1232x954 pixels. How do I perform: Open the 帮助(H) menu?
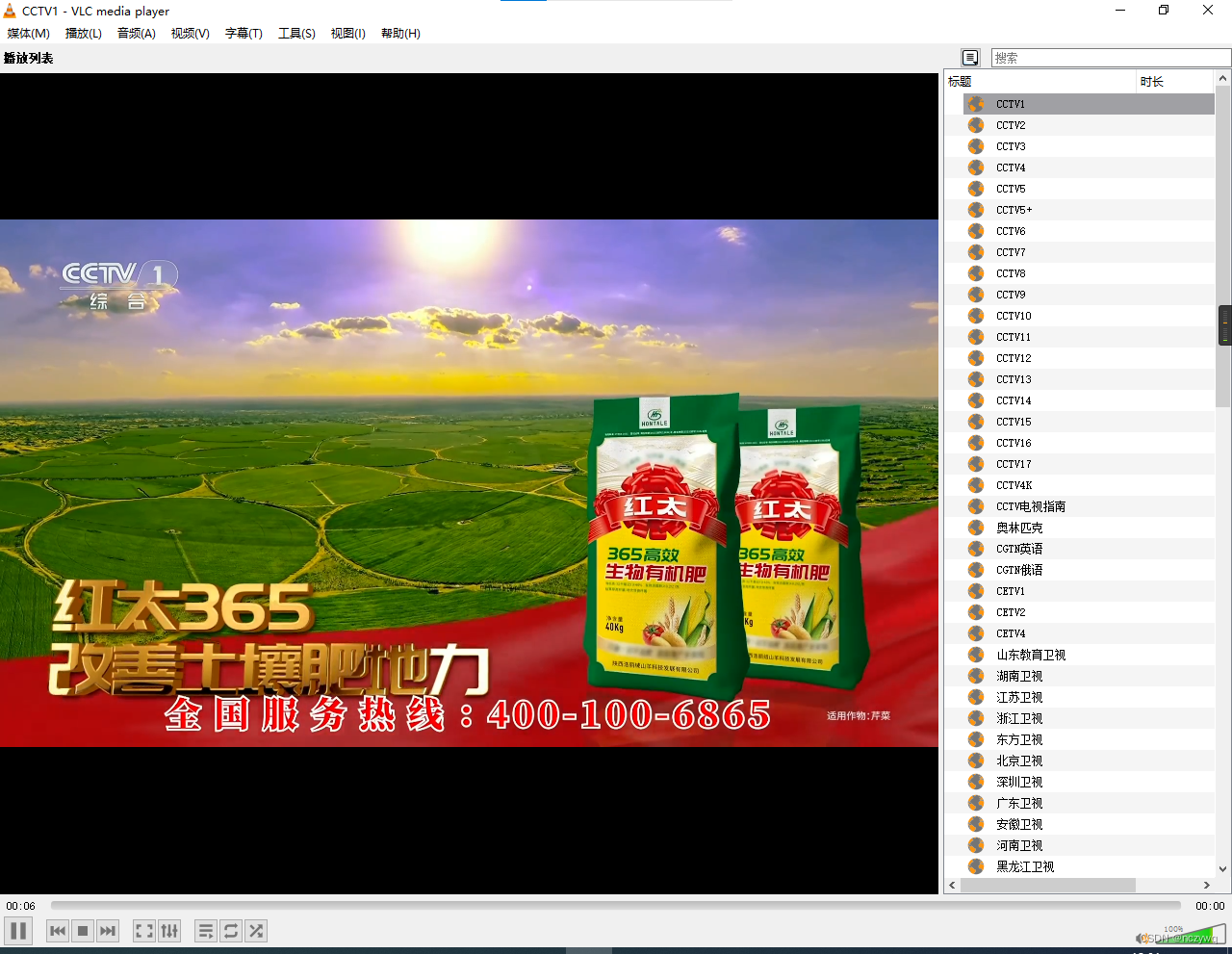(x=400, y=33)
